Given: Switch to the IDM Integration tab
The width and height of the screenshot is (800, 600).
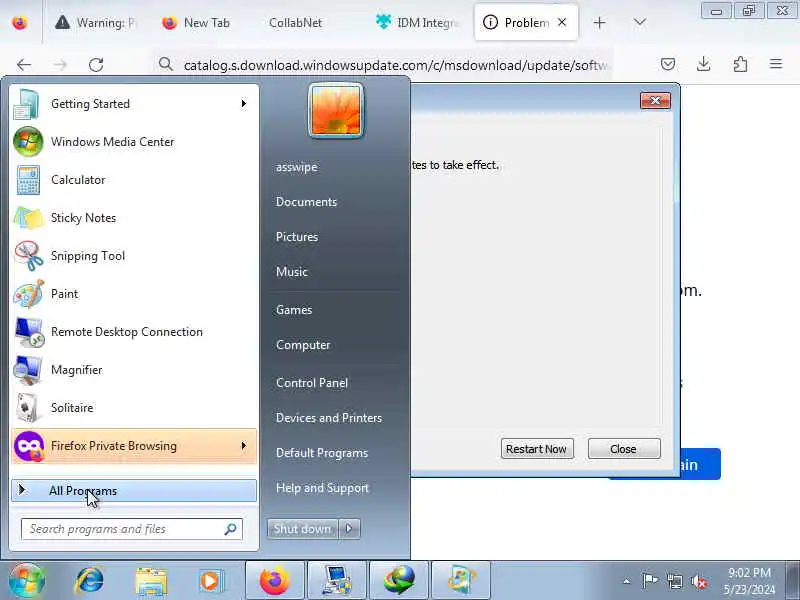Looking at the screenshot, I should [418, 23].
